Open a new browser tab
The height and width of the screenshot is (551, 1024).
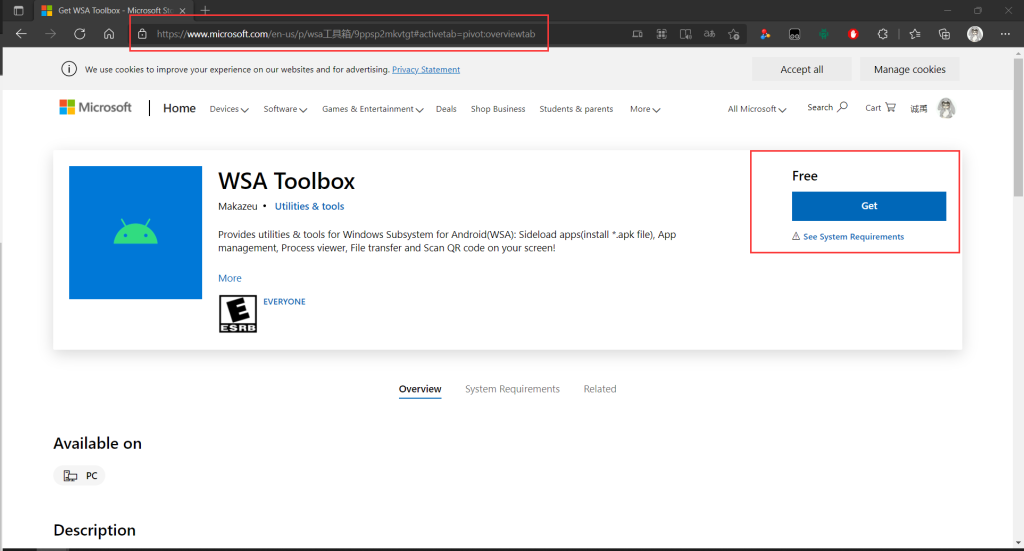pos(205,10)
